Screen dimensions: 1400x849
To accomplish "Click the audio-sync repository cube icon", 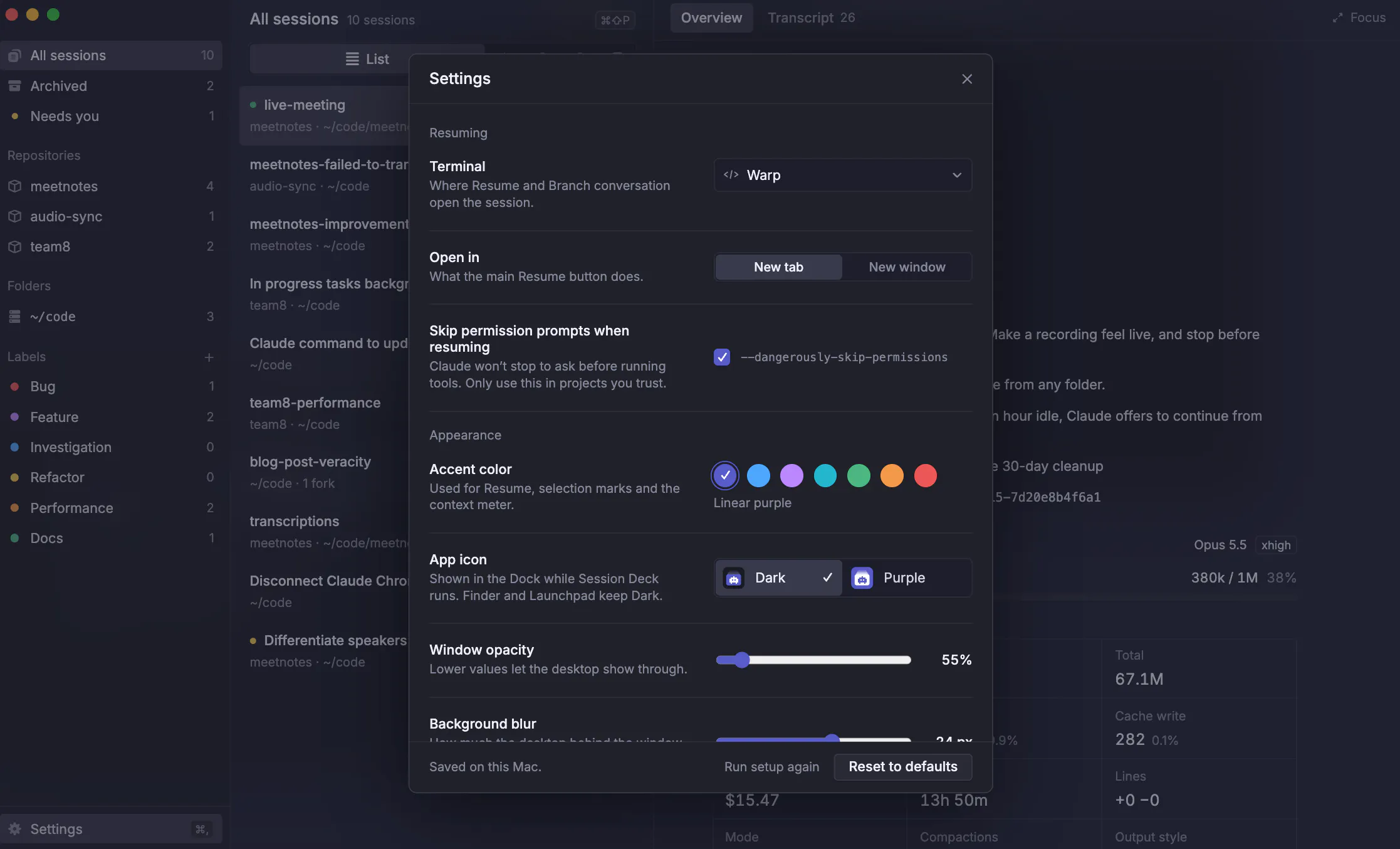I will pyautogui.click(x=15, y=216).
